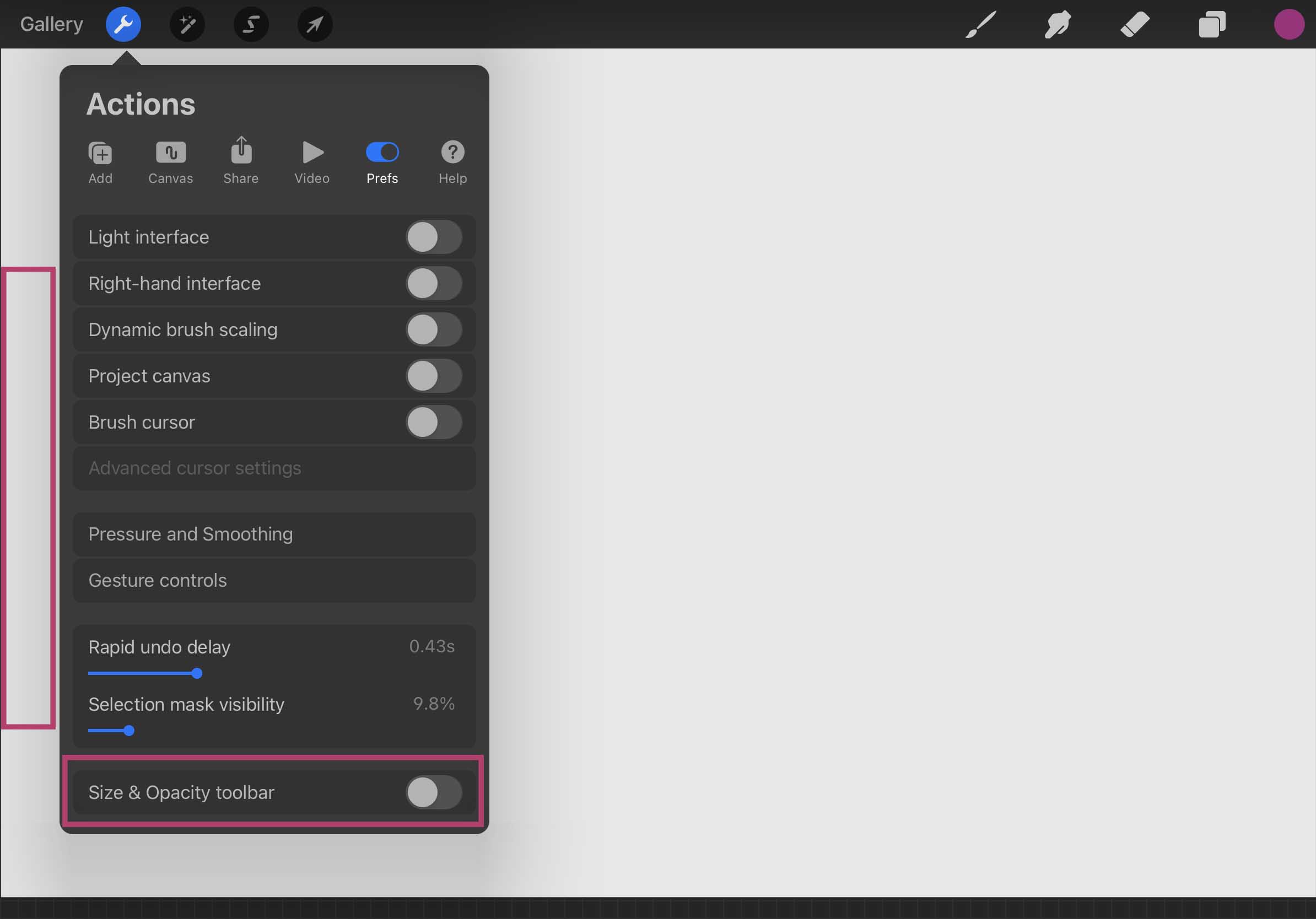Open Pressure and Smoothing settings
Screen dimensions: 1316x919
[274, 534]
